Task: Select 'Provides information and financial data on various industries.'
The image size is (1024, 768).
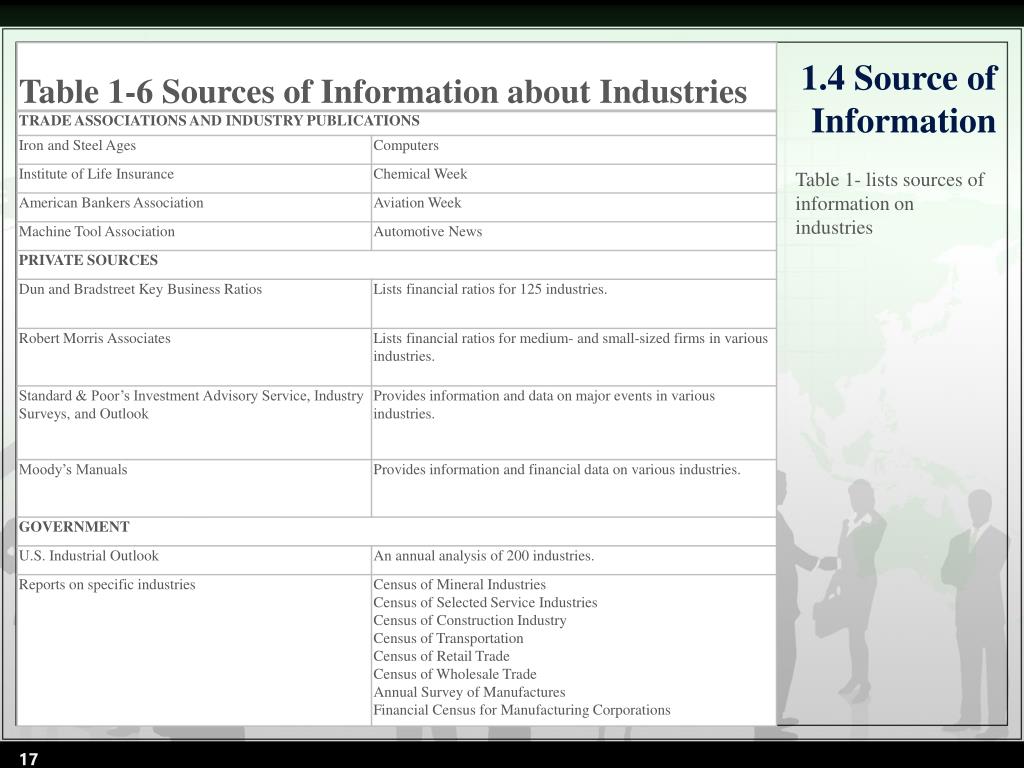Action: pos(557,470)
